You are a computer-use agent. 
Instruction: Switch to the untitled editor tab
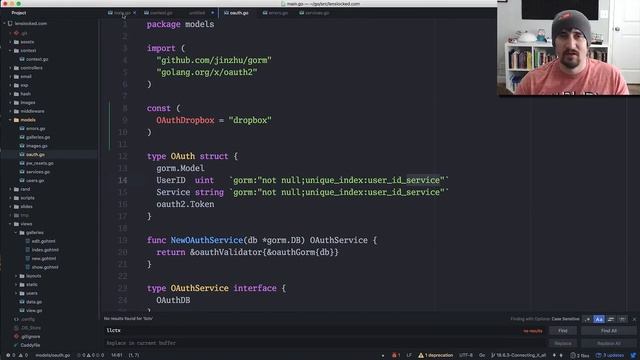197,13
